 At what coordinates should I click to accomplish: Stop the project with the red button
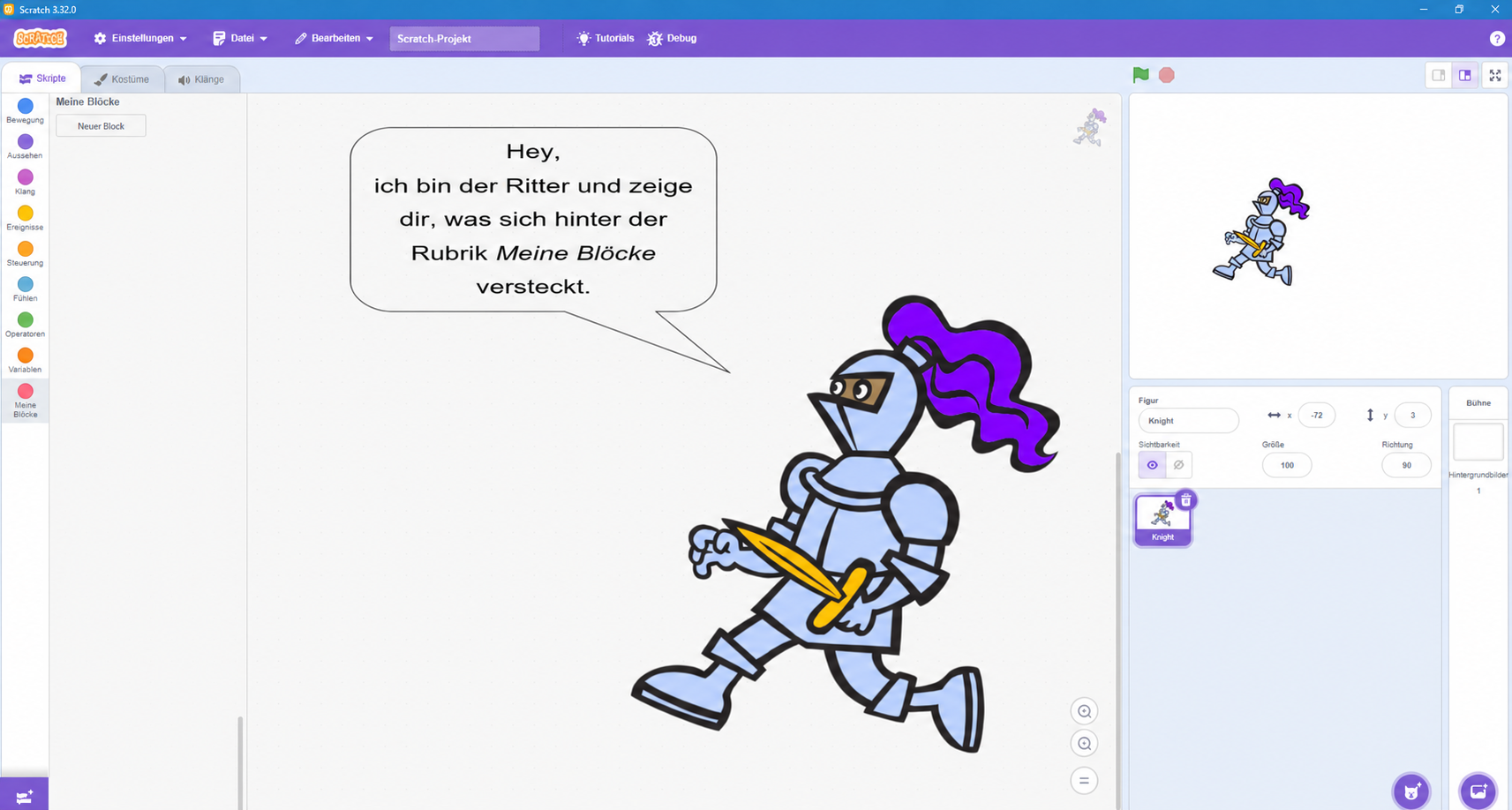coord(1166,75)
